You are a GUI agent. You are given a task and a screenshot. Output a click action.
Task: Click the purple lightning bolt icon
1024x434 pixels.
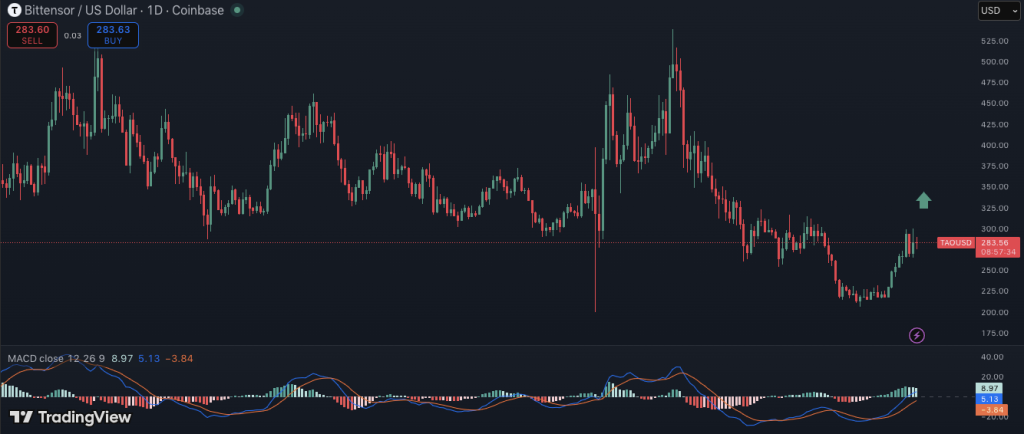point(916,335)
